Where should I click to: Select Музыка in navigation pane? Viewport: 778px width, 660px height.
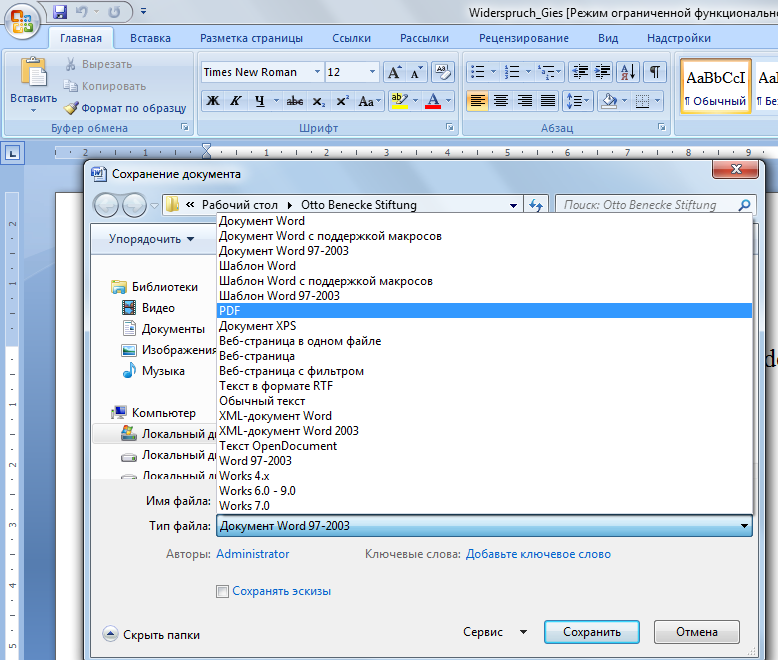153,371
